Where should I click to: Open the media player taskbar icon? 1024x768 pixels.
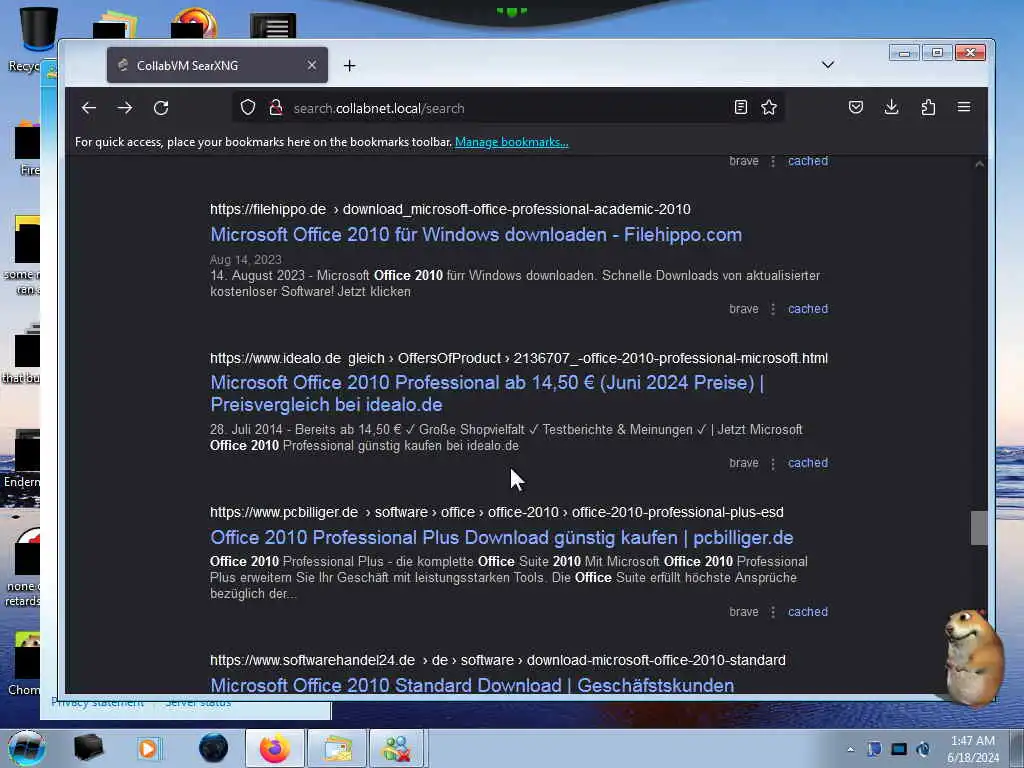pyautogui.click(x=148, y=748)
